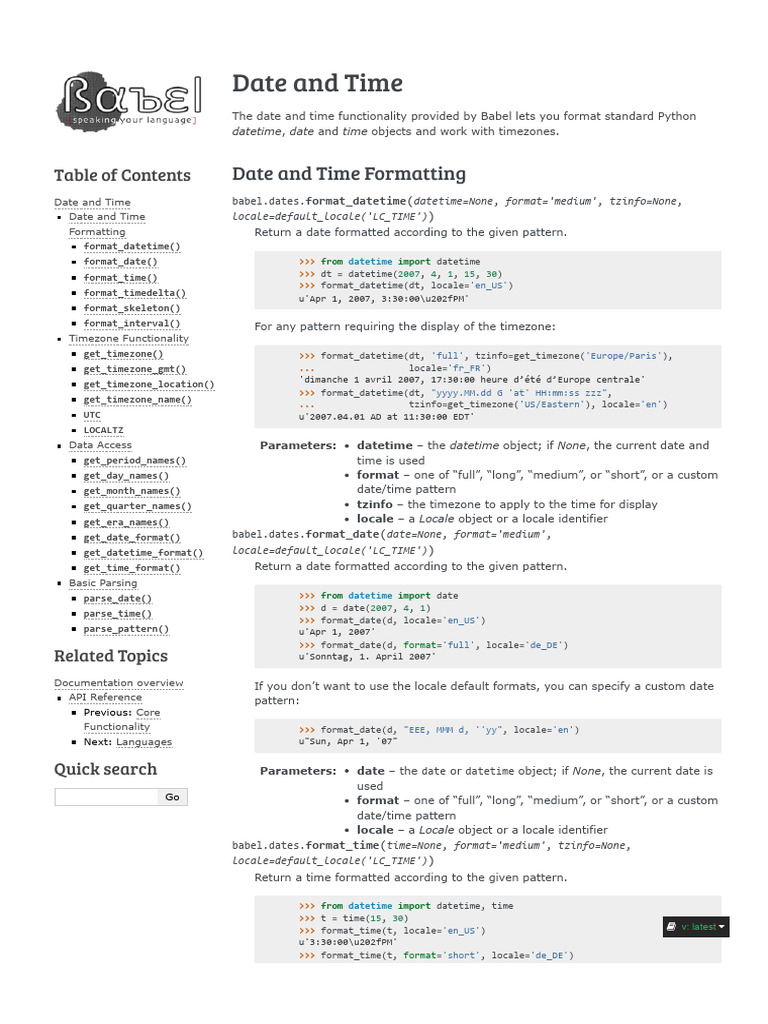This screenshot has height=1024, width=768.
Task: Click the quick search input field
Action: (106, 797)
